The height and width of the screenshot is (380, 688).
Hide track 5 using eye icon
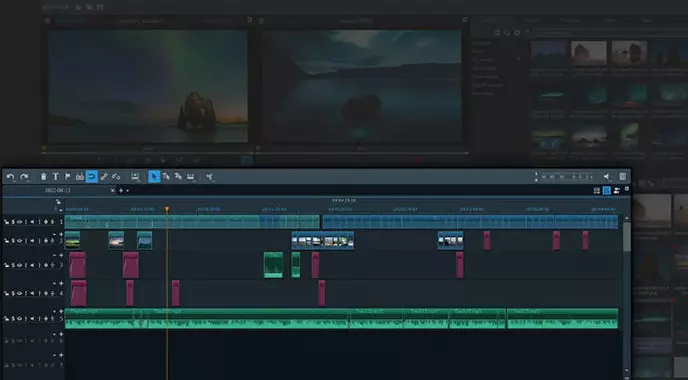[x=20, y=319]
